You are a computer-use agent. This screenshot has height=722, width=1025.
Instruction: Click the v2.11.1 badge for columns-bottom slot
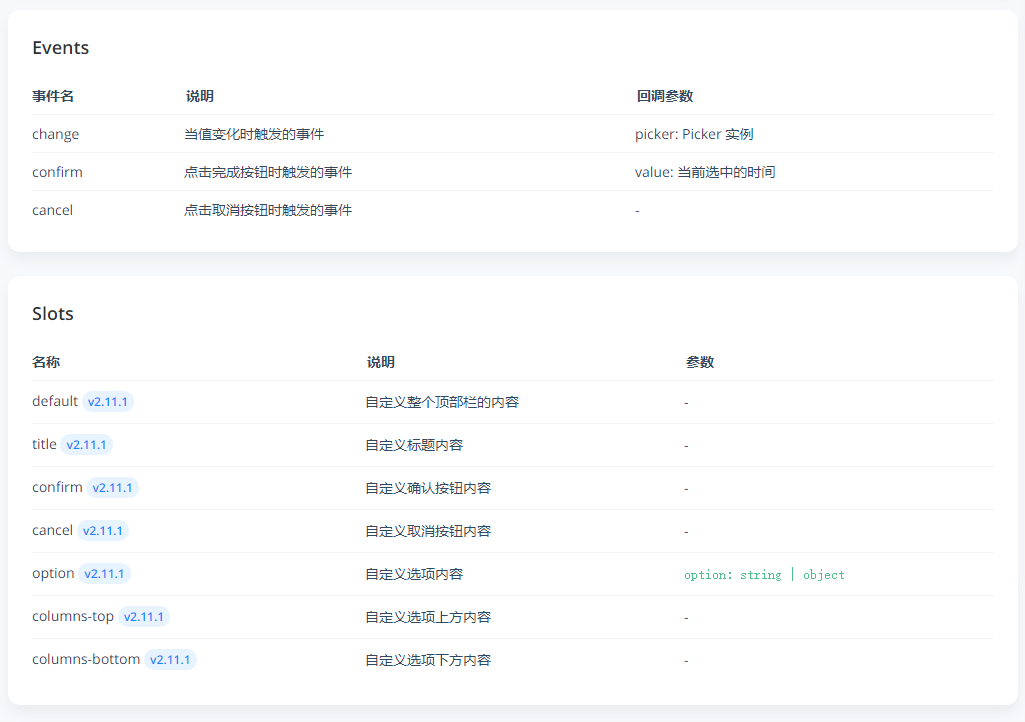point(170,659)
